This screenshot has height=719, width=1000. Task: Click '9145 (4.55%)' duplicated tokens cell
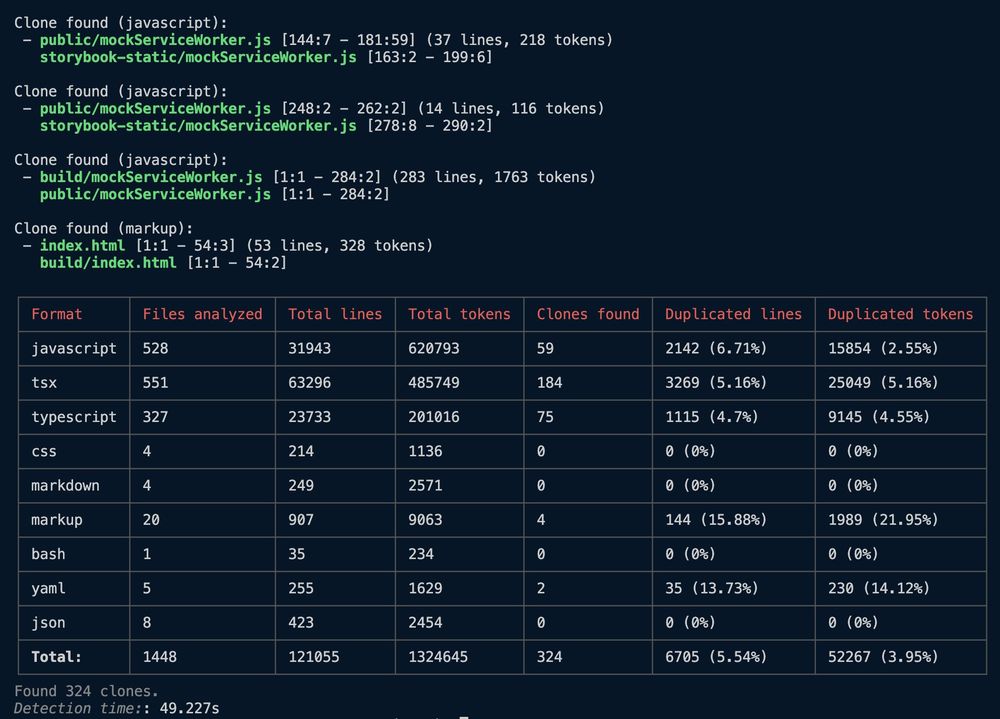879,417
